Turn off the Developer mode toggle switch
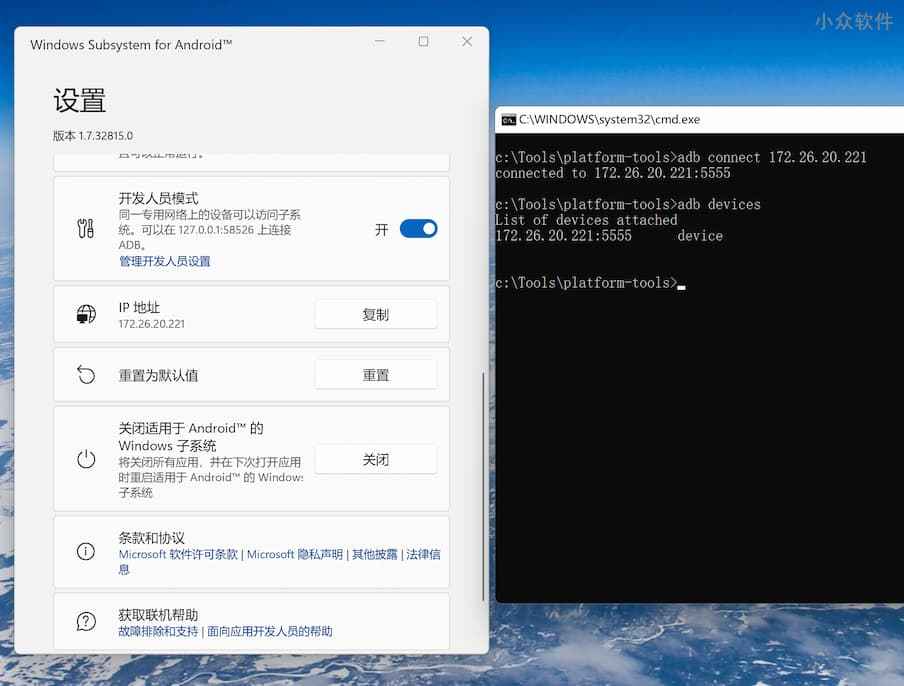Viewport: 904px width, 686px height. click(x=419, y=229)
